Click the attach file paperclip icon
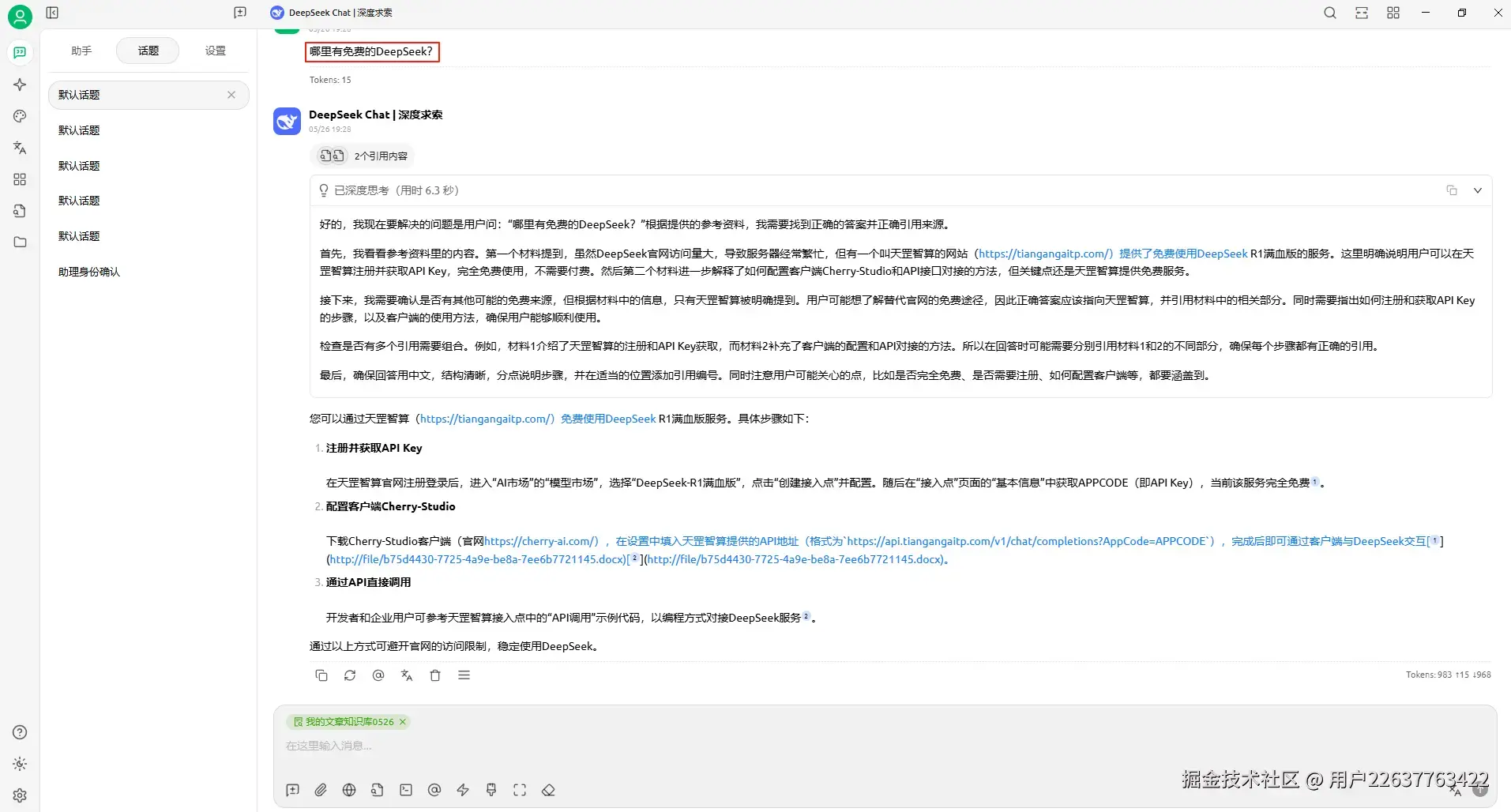 coord(321,790)
